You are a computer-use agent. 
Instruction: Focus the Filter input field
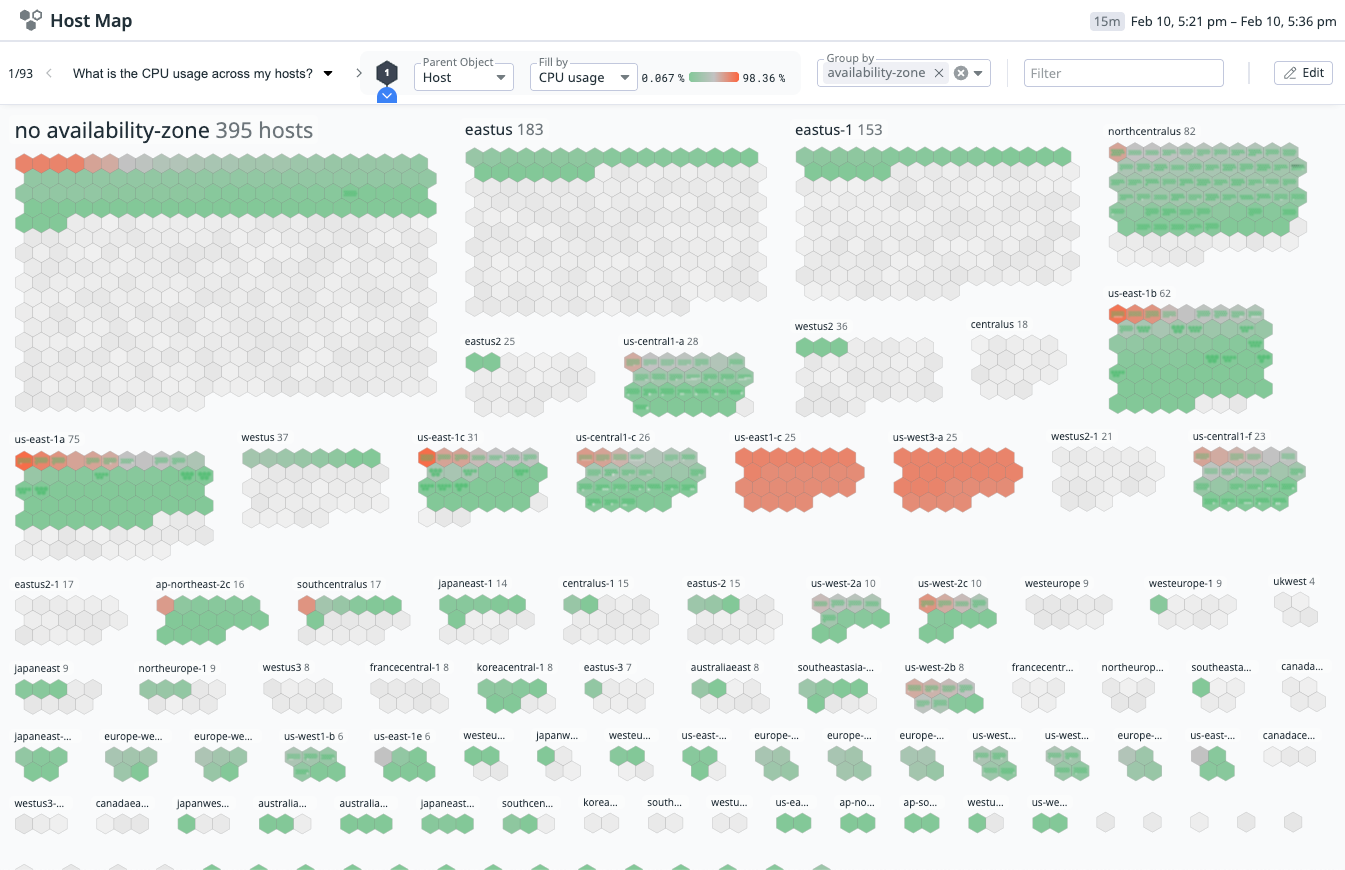(x=1123, y=73)
